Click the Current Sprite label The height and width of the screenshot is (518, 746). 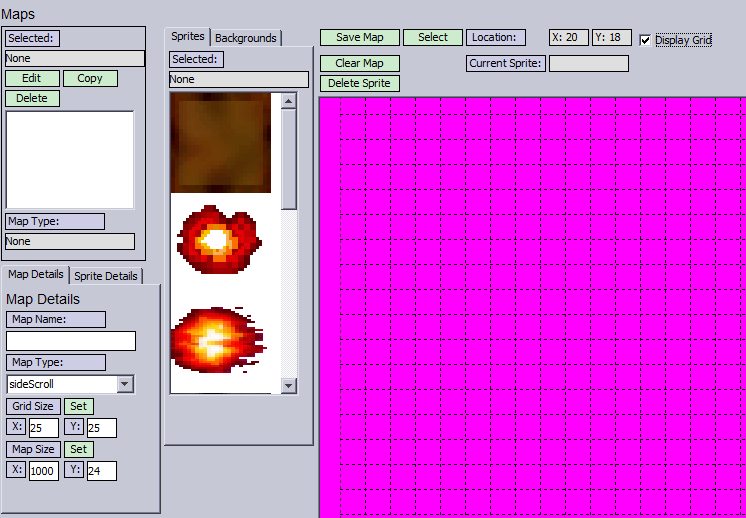(x=506, y=63)
